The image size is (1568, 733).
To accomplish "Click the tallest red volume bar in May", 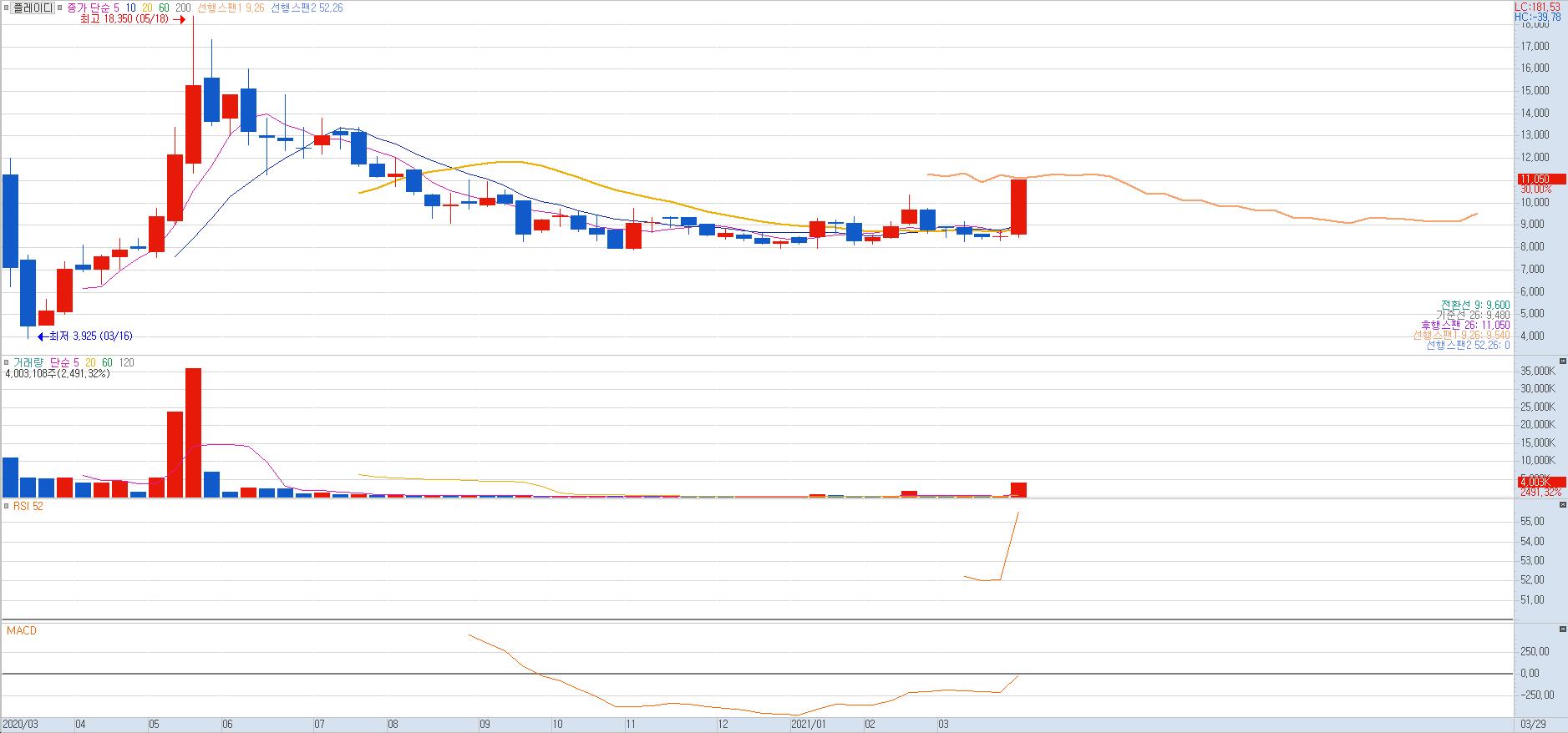I will coord(193,432).
